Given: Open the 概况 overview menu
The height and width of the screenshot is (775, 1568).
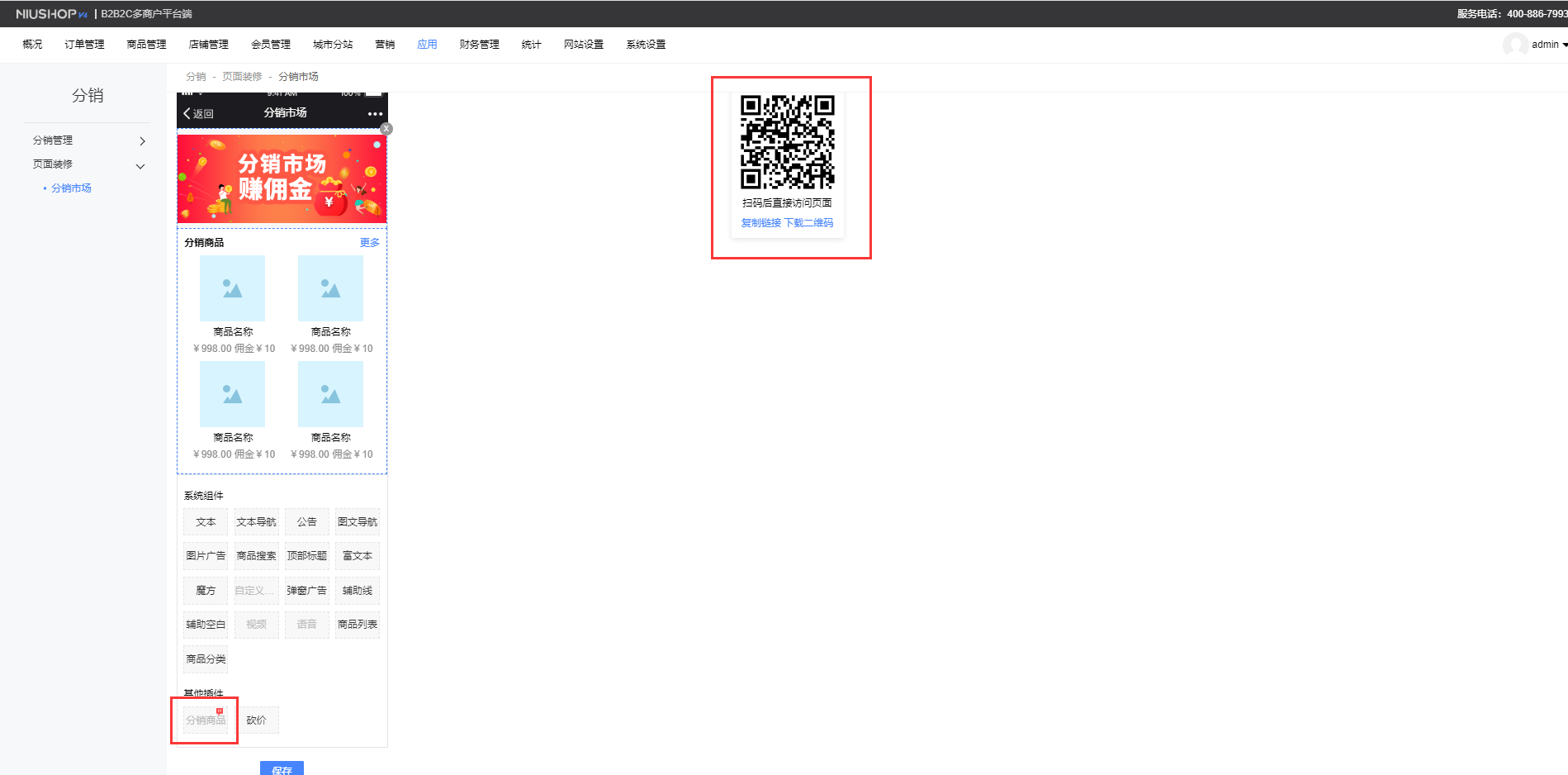Looking at the screenshot, I should point(32,45).
